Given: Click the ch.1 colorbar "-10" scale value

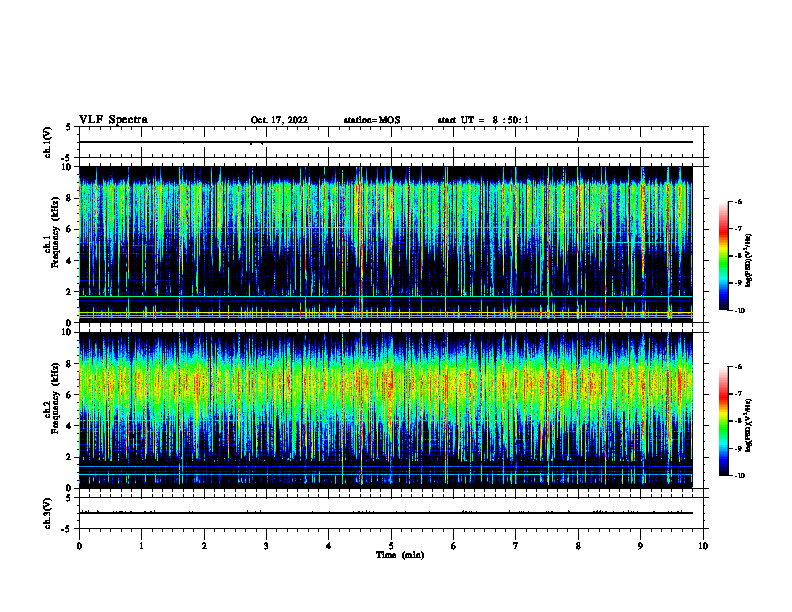Looking at the screenshot, I should click(739, 311).
